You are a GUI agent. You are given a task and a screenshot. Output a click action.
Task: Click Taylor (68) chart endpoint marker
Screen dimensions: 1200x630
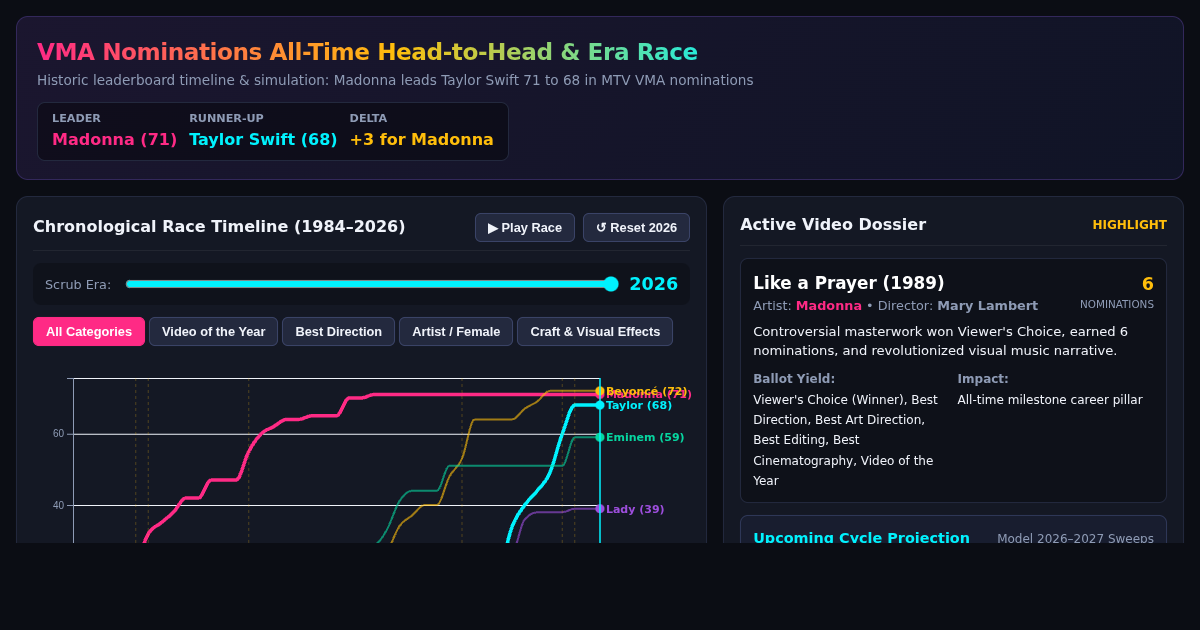coord(600,405)
